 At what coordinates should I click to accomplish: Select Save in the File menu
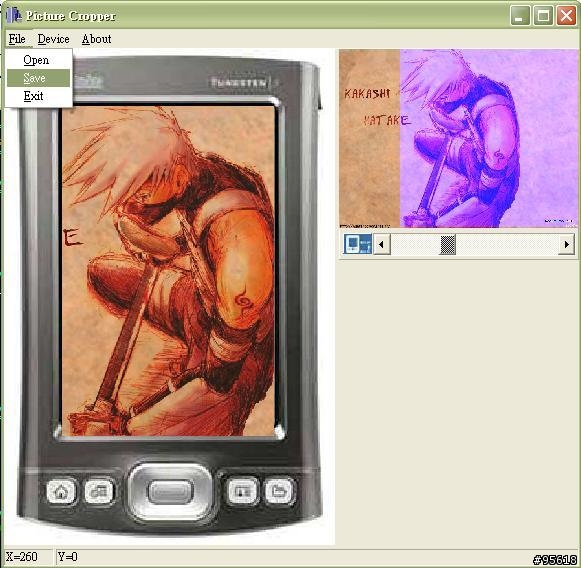38,78
